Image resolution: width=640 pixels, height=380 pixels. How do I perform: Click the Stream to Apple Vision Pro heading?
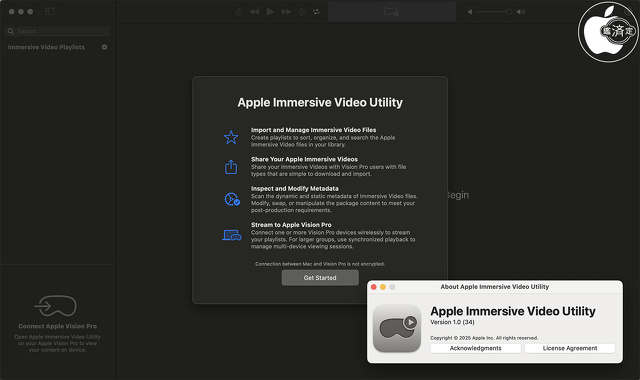tap(291, 225)
